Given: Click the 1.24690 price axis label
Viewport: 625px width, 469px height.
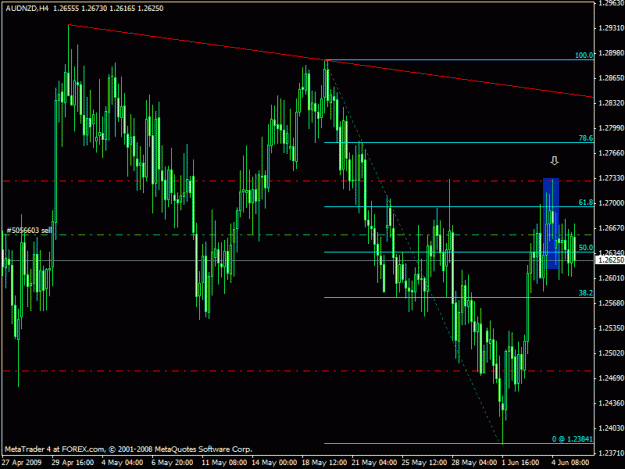Looking at the screenshot, I should click(611, 378).
